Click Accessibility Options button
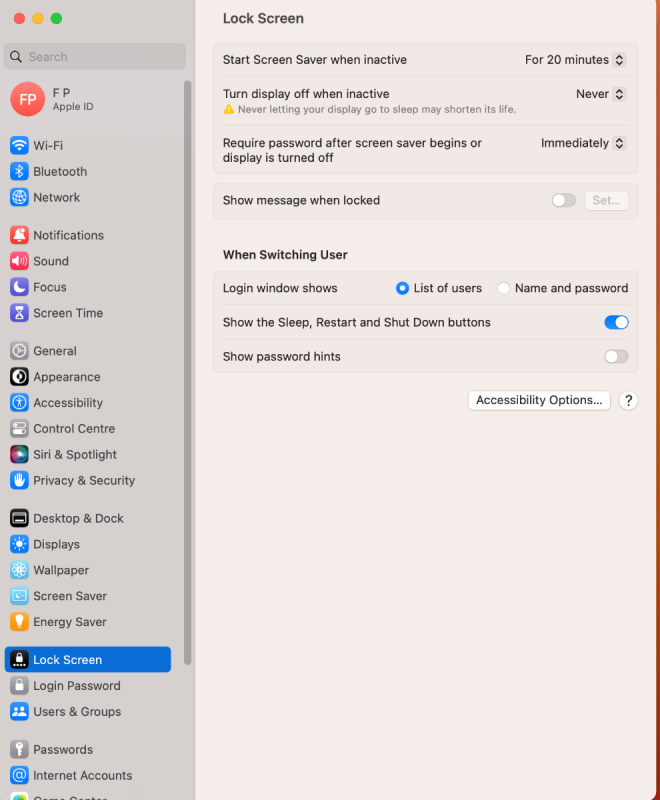 (x=539, y=400)
